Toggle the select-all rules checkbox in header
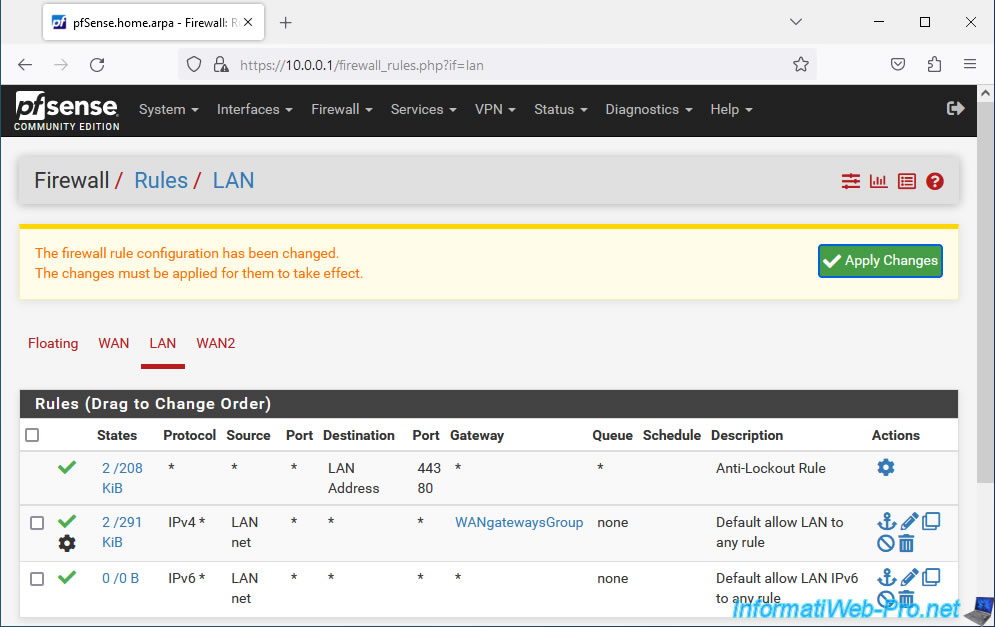995x627 pixels. tap(32, 435)
